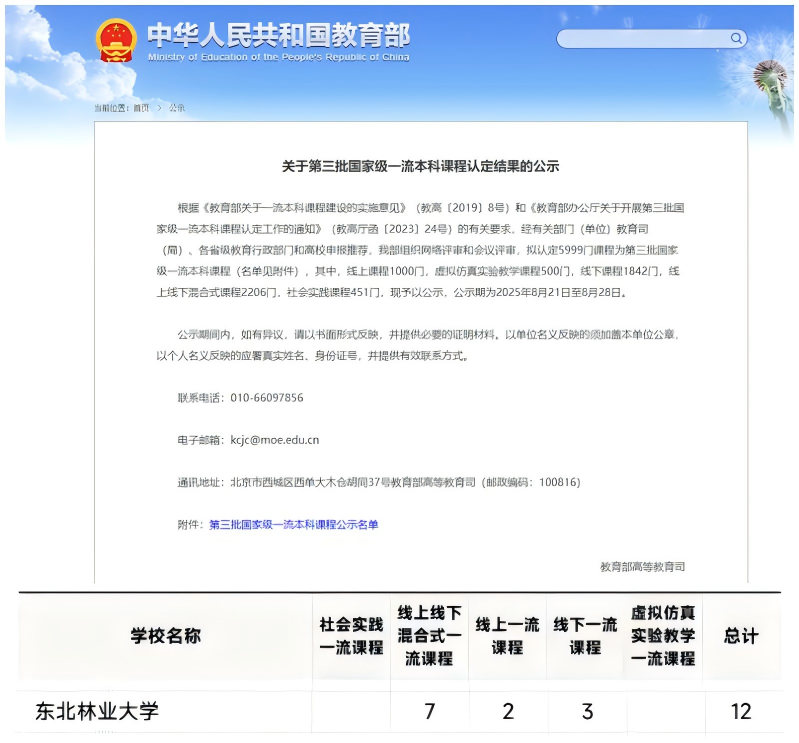Image resolution: width=799 pixels, height=743 pixels.
Task: Click the 线上线下混合式一流课程 column header
Action: point(429,636)
